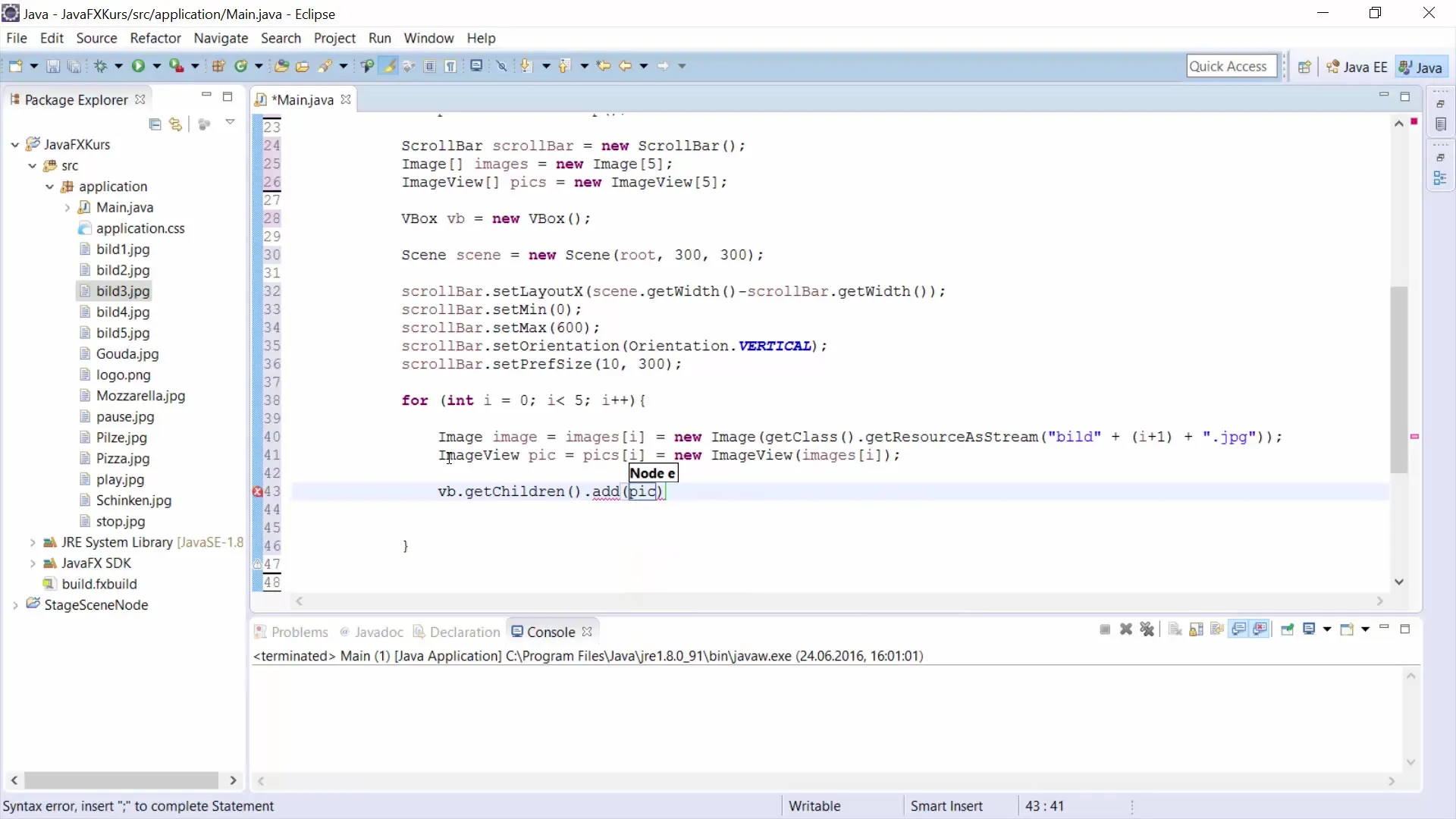Switch to the Java EE perspective

(1357, 67)
